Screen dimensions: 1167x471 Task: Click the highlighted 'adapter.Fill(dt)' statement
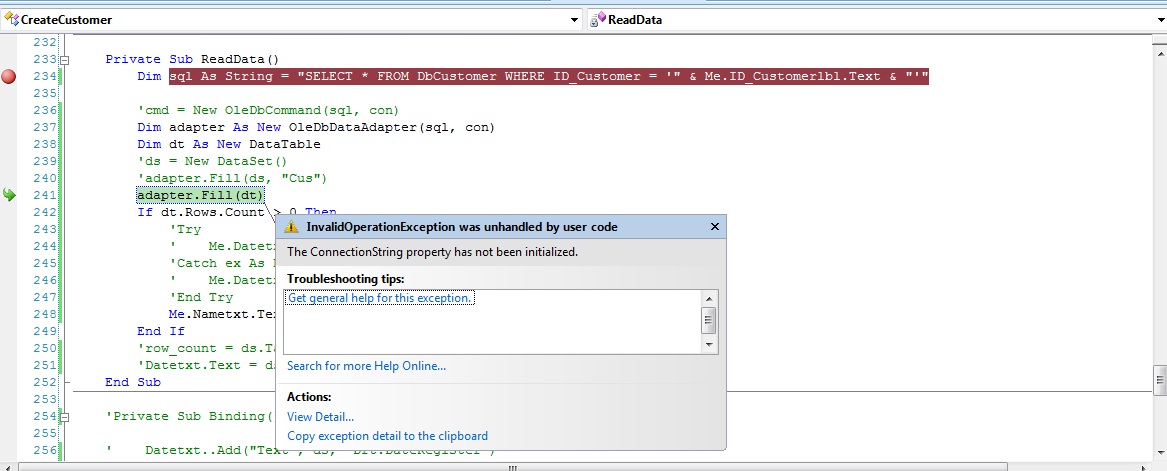(x=200, y=195)
